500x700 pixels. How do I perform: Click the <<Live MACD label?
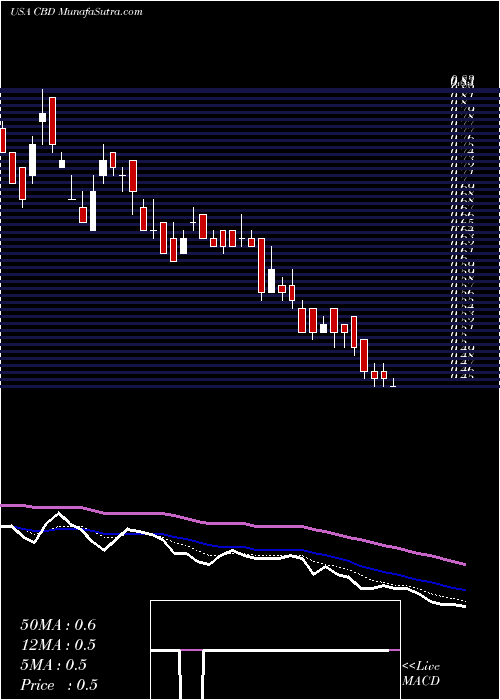(421, 673)
